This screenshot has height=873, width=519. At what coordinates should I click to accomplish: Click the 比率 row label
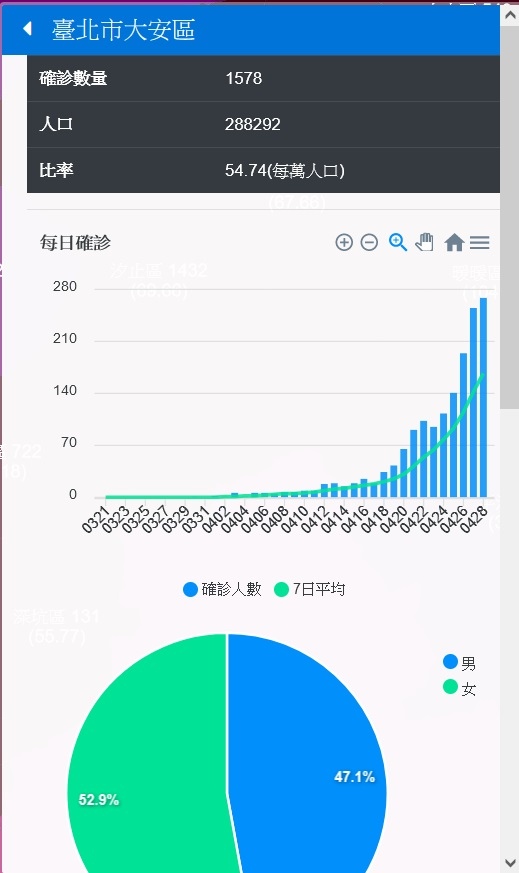(56, 170)
